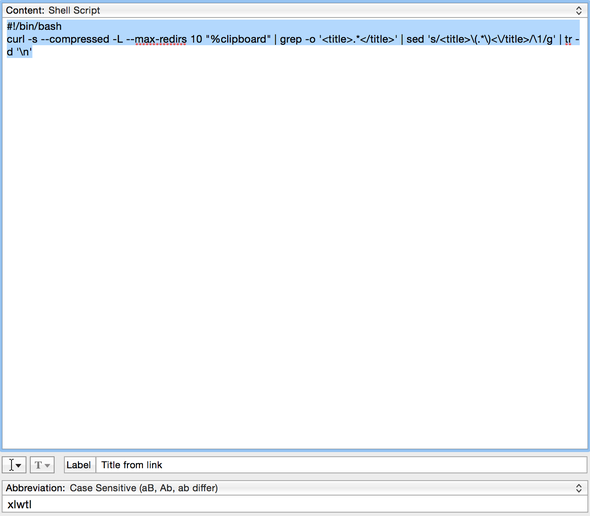Screen dimensions: 590x516
Task: Click the --compressed option in the script
Action: click(75, 40)
